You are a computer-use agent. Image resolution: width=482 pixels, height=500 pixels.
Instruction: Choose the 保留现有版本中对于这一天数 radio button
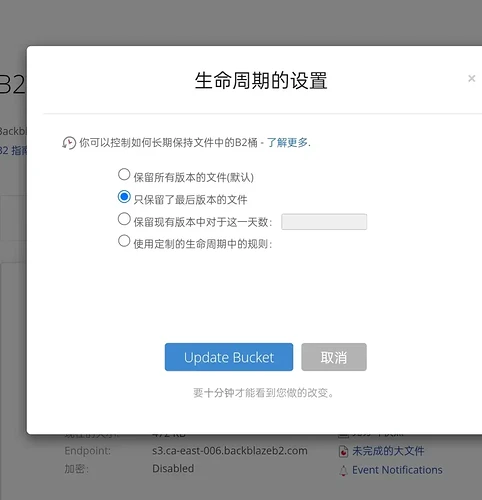click(124, 219)
